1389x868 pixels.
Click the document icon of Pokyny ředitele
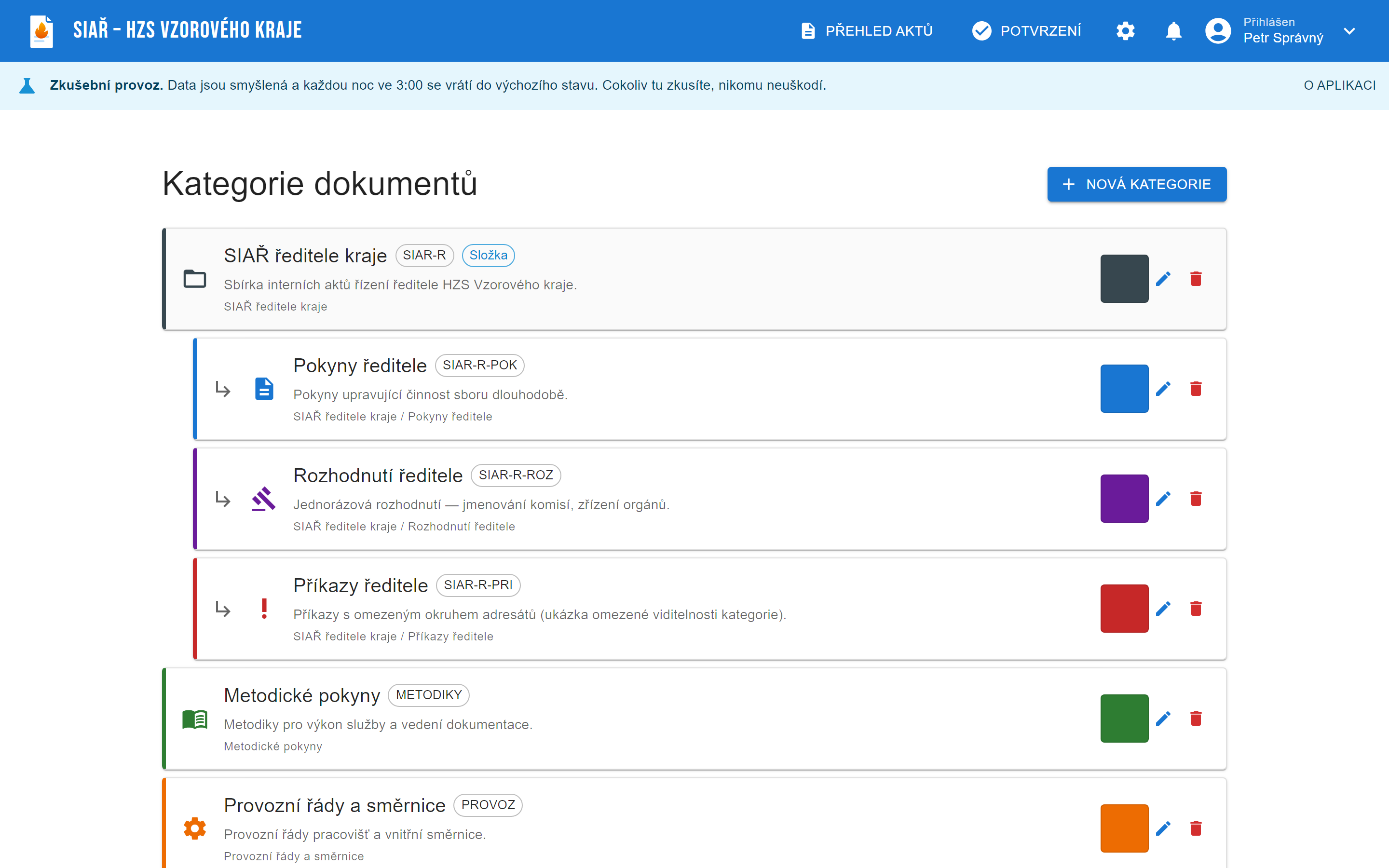[264, 389]
